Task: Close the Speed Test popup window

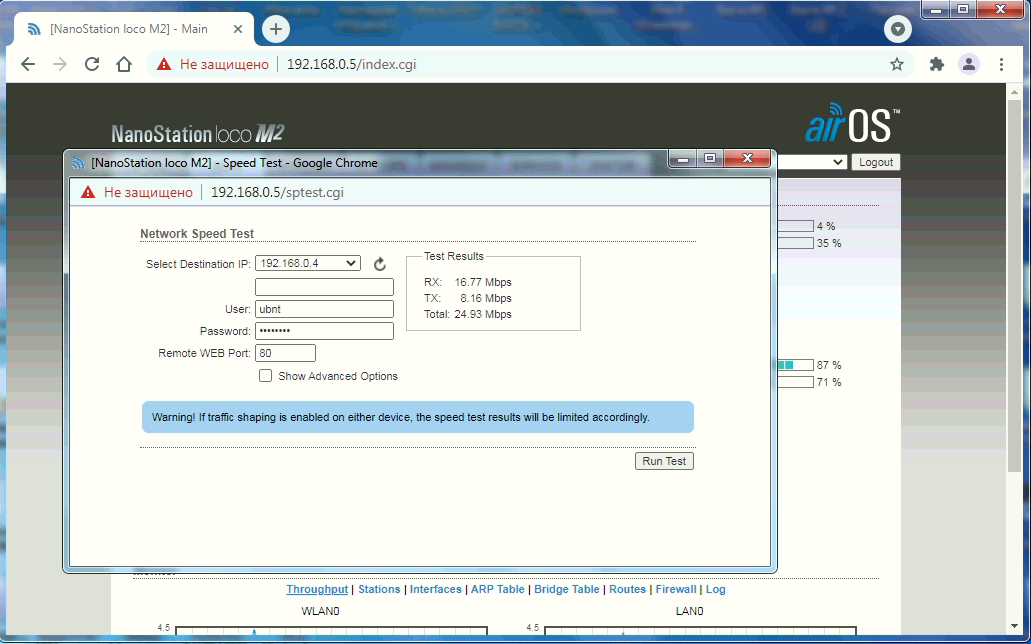Action: (x=747, y=158)
